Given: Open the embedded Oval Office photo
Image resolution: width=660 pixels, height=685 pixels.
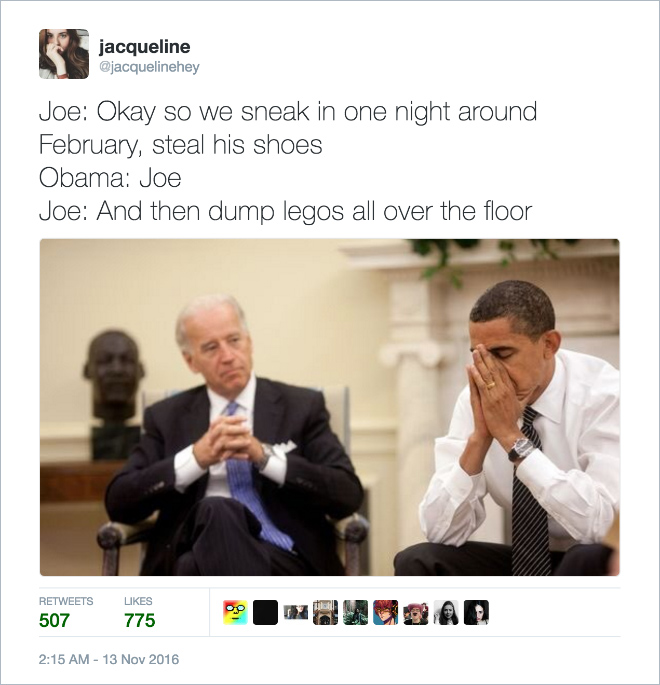Looking at the screenshot, I should point(330,407).
